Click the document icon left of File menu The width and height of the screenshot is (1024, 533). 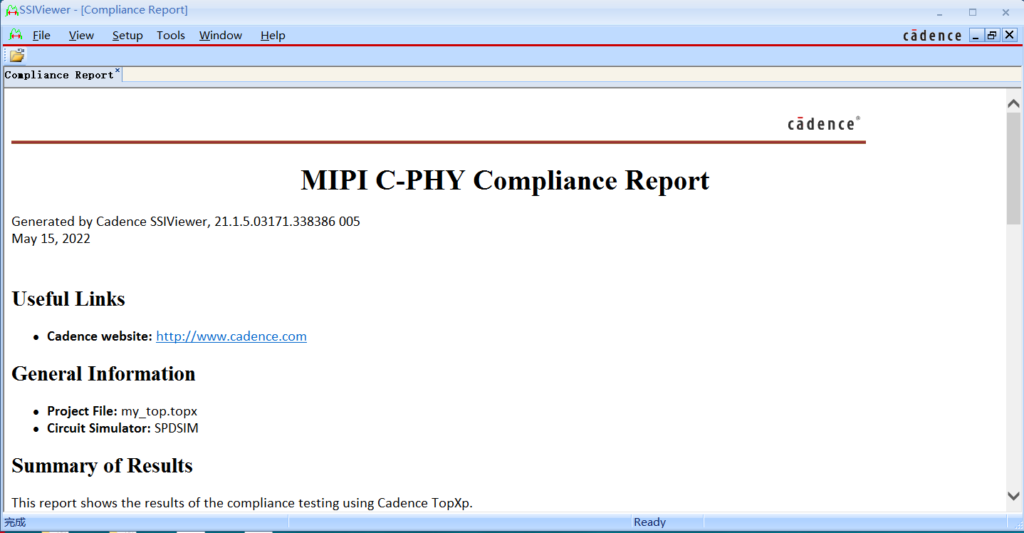(x=15, y=35)
